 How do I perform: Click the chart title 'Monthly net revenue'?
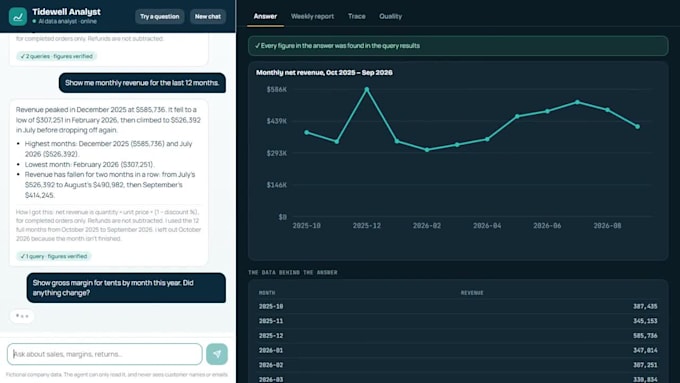pos(324,72)
